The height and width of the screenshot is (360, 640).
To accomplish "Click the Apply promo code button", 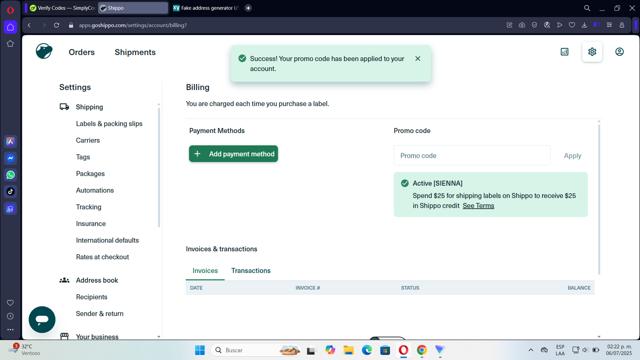I will (x=572, y=156).
